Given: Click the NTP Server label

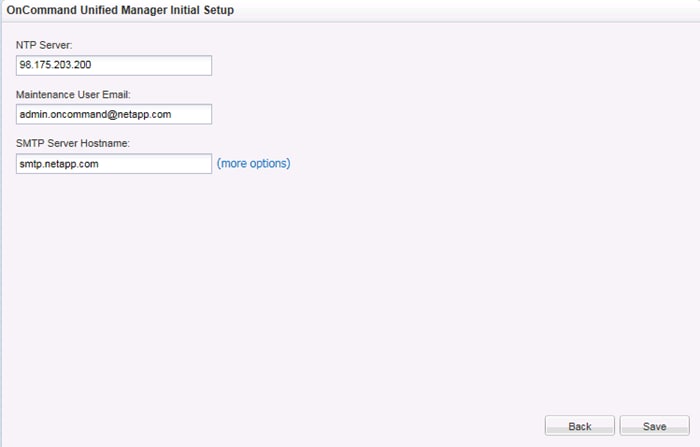Looking at the screenshot, I should (44, 45).
